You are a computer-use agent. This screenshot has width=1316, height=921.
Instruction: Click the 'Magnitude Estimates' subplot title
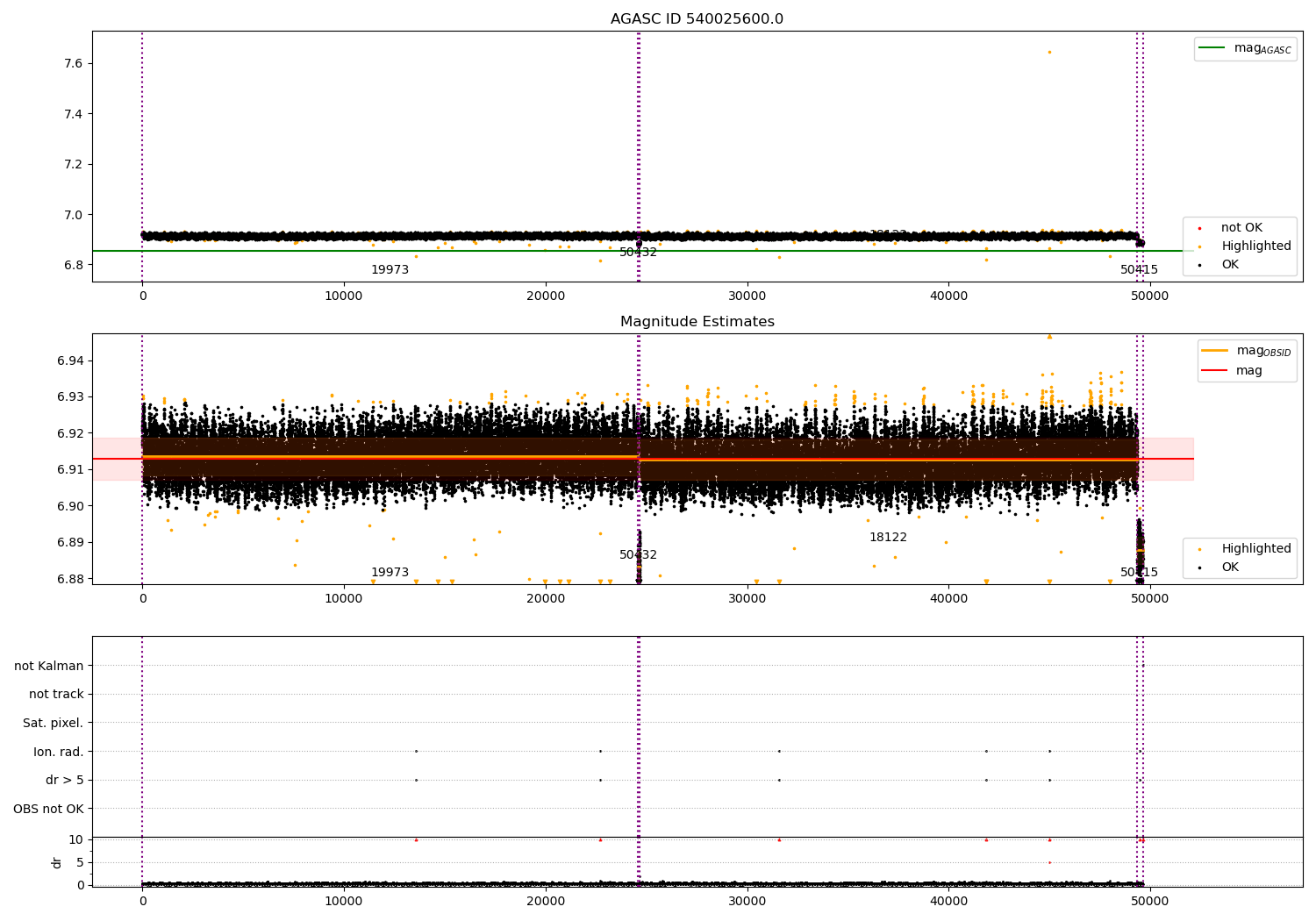(x=697, y=322)
